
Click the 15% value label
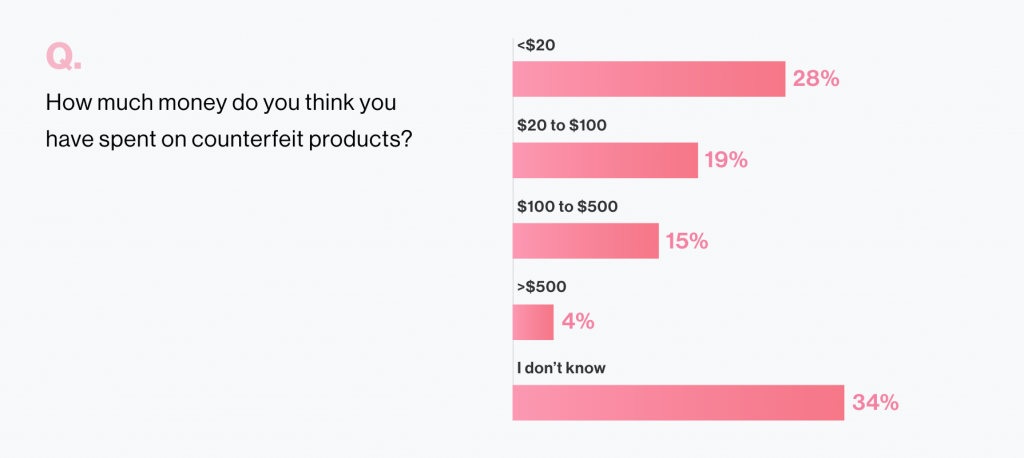click(x=687, y=241)
